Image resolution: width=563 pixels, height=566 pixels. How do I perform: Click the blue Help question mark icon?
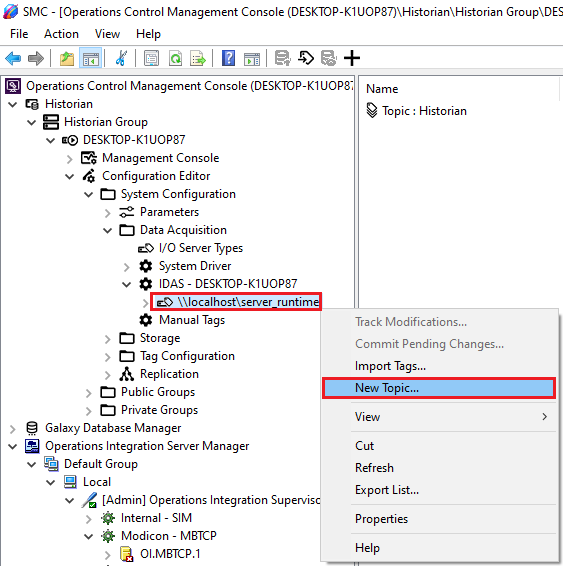[x=228, y=58]
